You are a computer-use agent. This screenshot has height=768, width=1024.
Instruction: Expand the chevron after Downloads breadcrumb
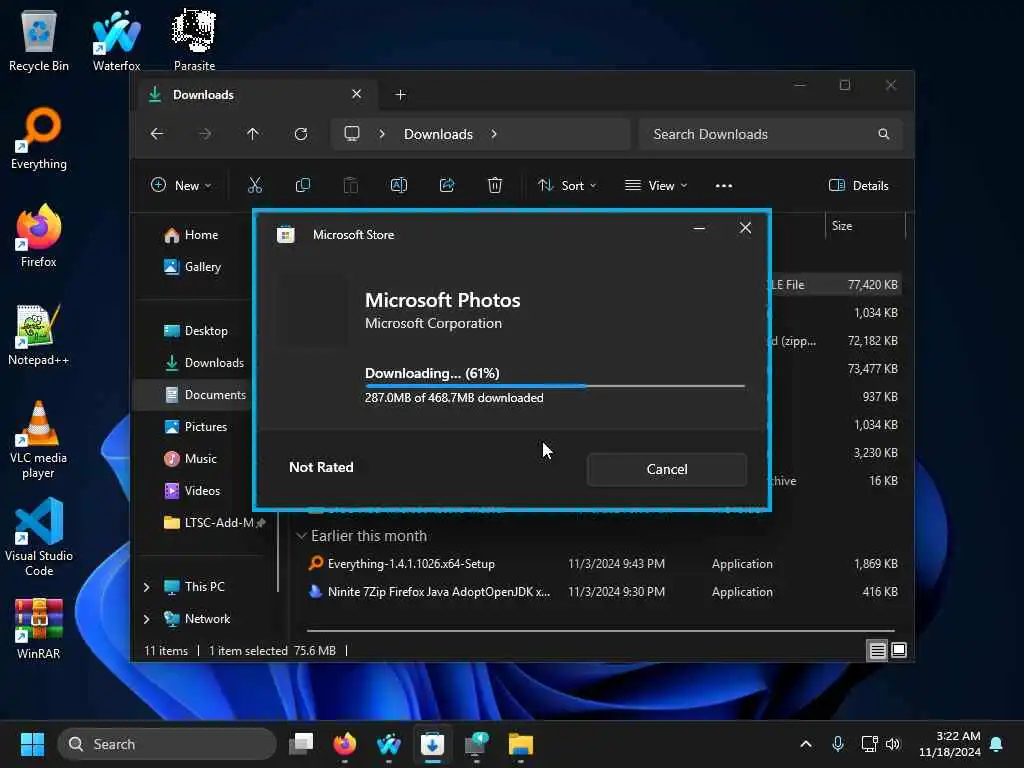[494, 134]
